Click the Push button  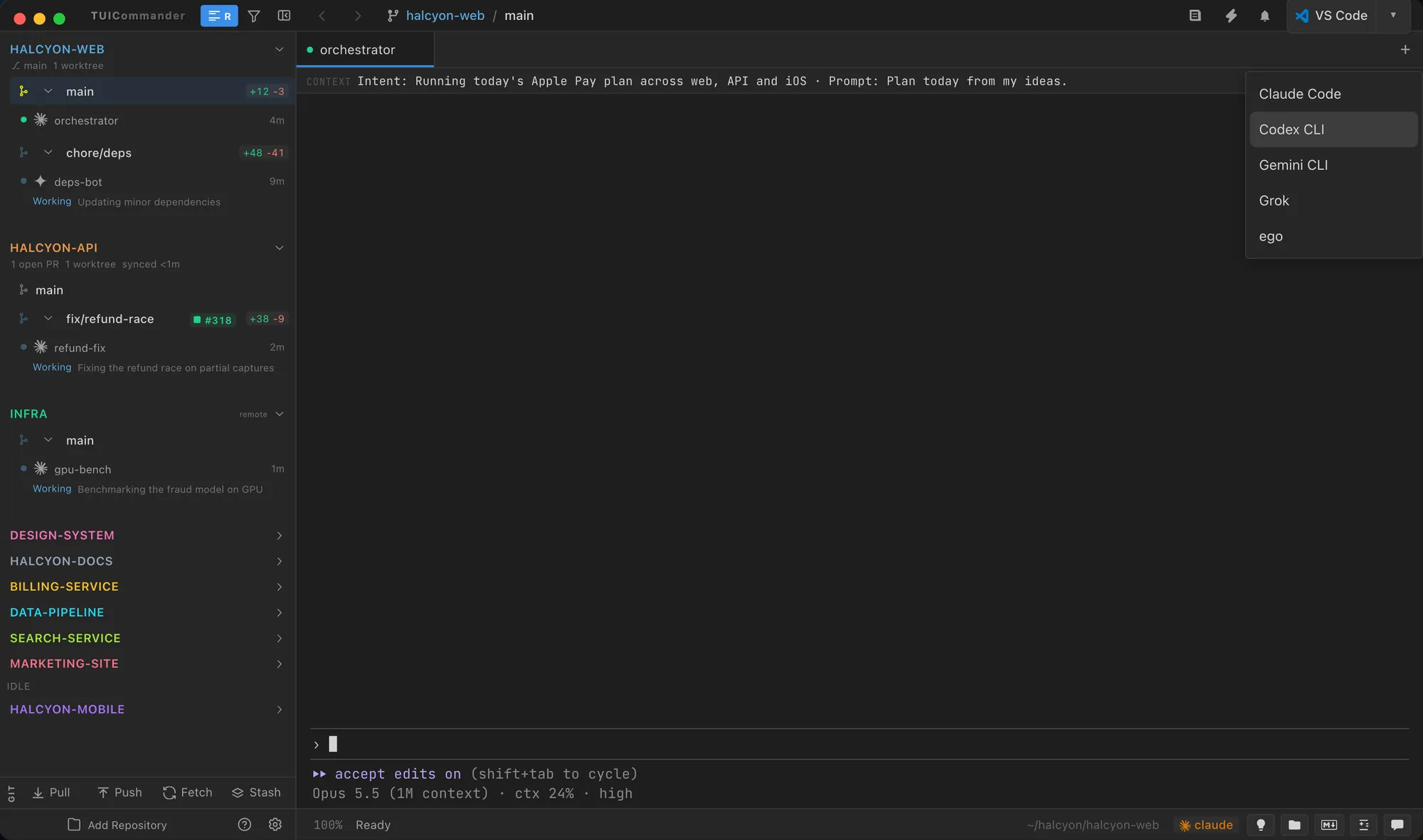120,792
